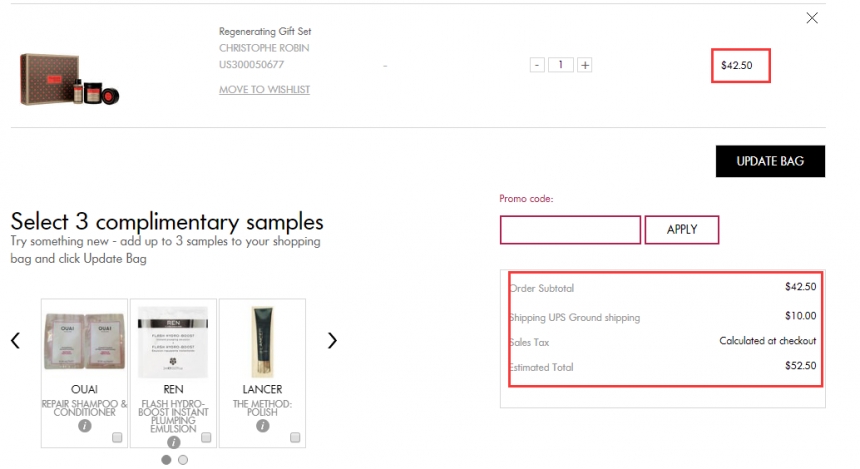Check the OUAI Repair Shampoo sample box
860x469 pixels.
(x=117, y=437)
